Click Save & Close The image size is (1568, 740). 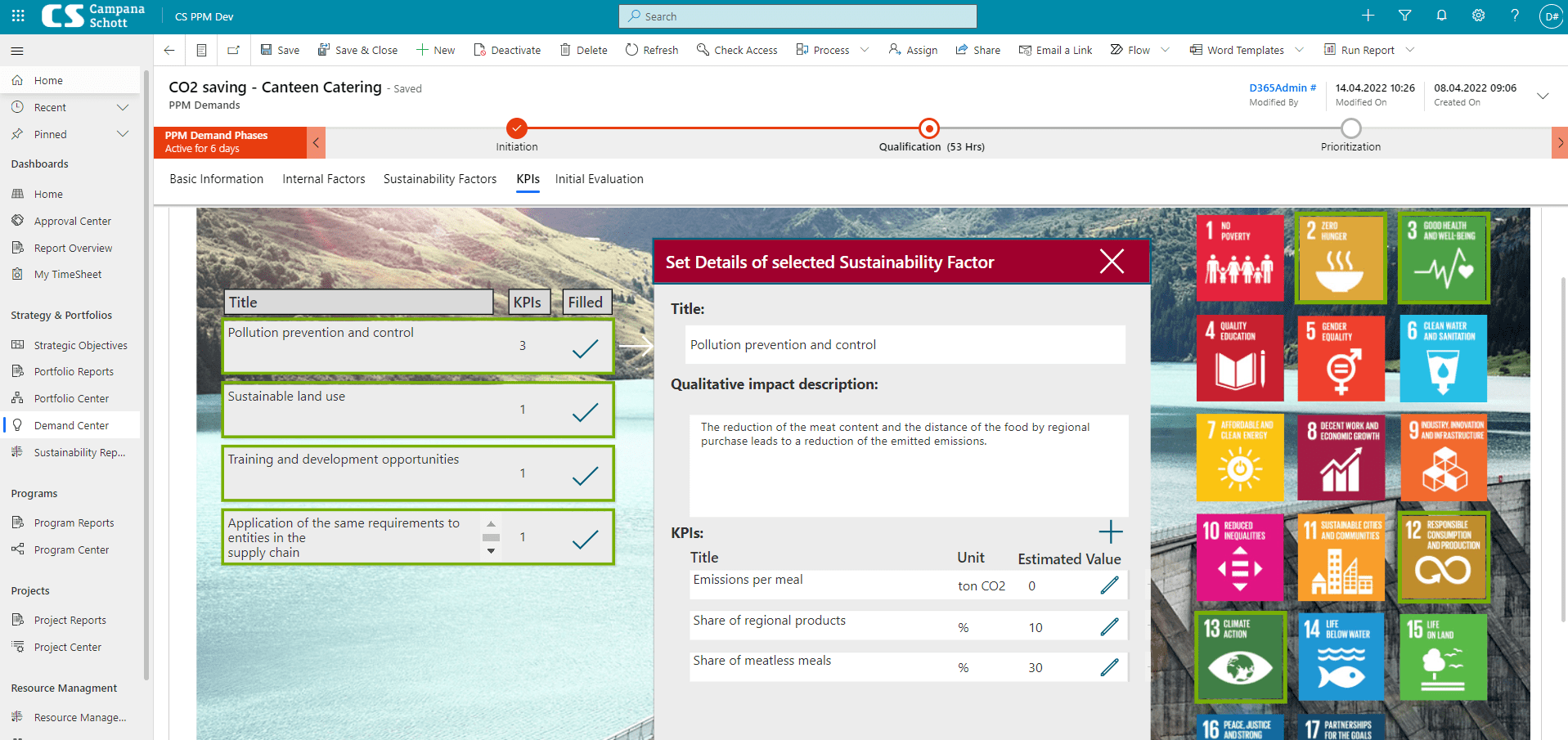357,50
